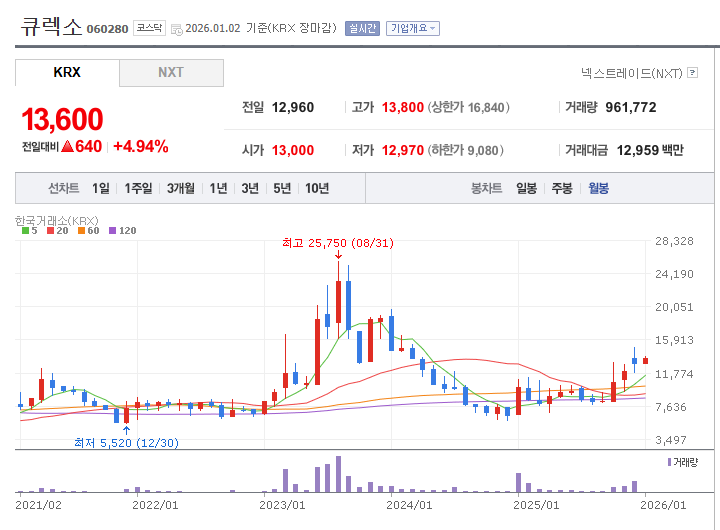
Task: Click the 2026/01 x-axis label
Action: click(663, 505)
